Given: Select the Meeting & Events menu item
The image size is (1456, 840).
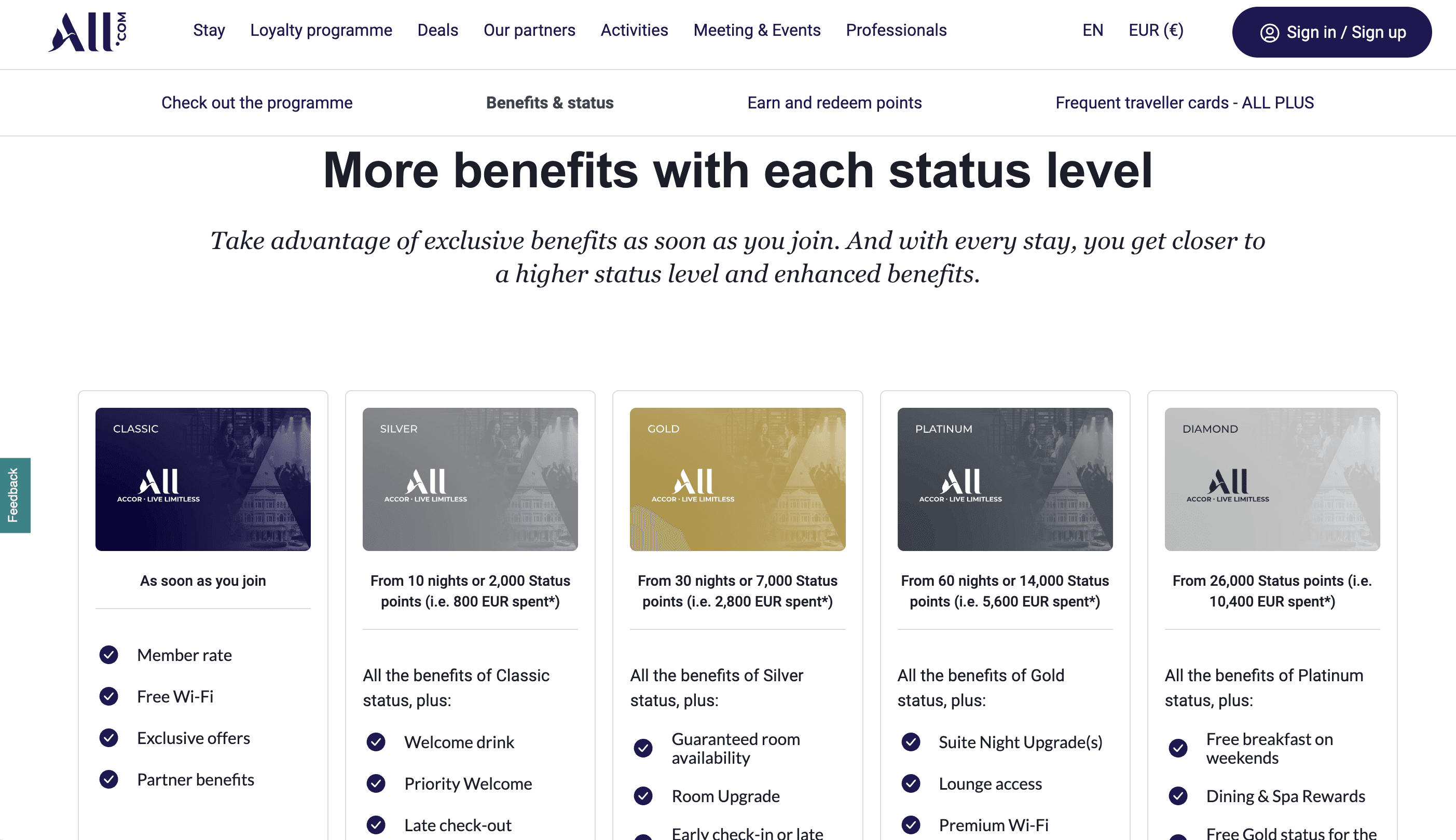Looking at the screenshot, I should click(757, 30).
